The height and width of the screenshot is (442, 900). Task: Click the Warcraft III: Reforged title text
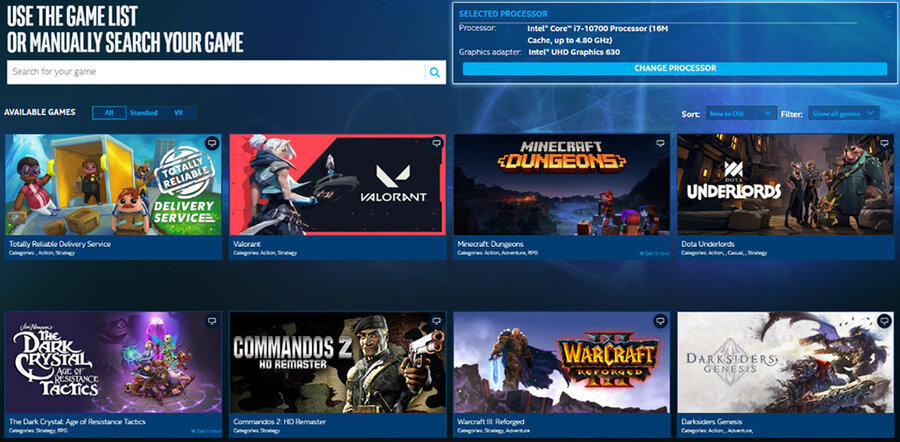(x=491, y=421)
